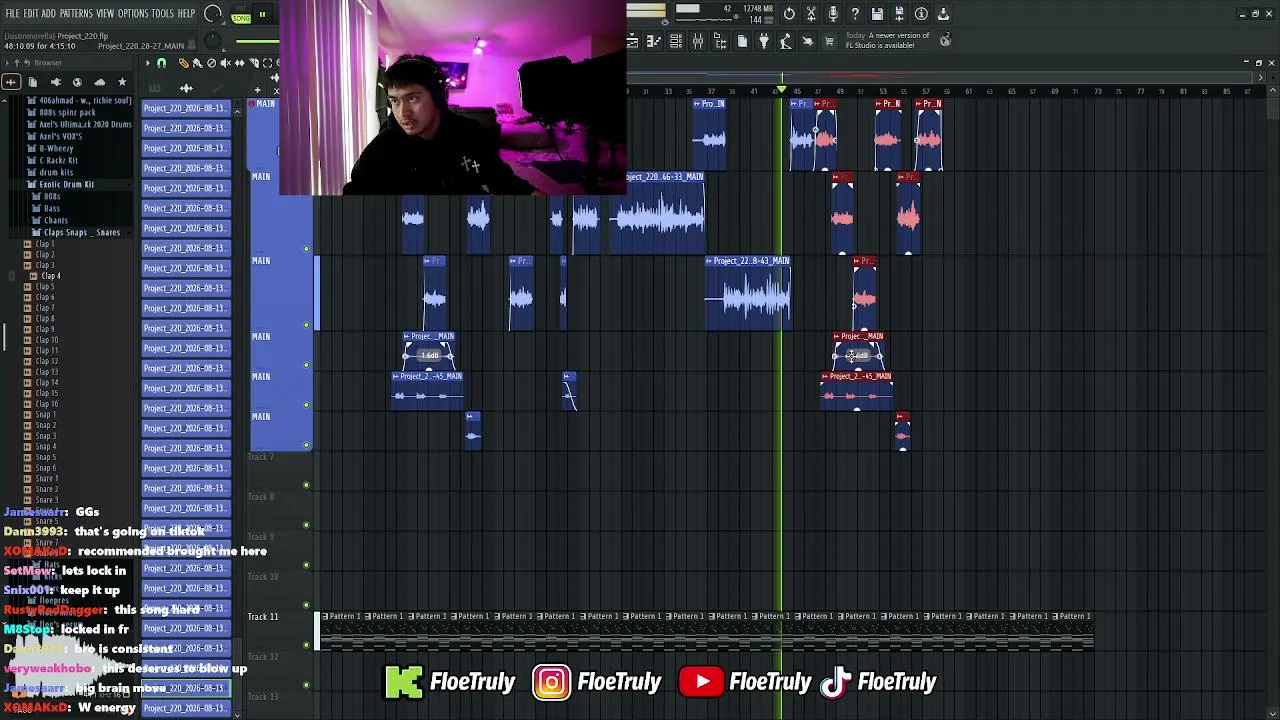1280x720 pixels.
Task: Select the slip tool
Action: (x=239, y=63)
